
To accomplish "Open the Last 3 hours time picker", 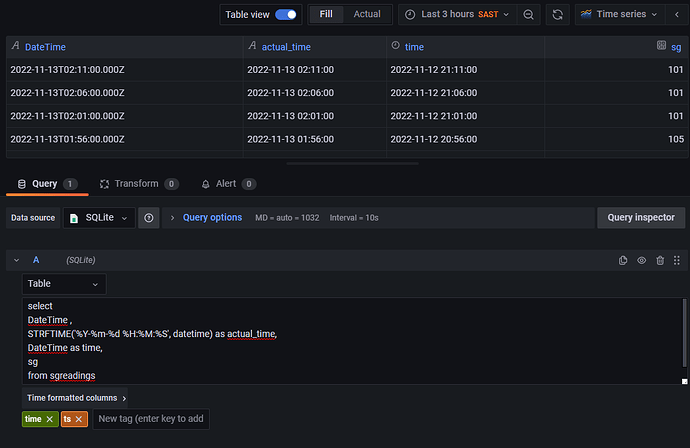I will (457, 15).
